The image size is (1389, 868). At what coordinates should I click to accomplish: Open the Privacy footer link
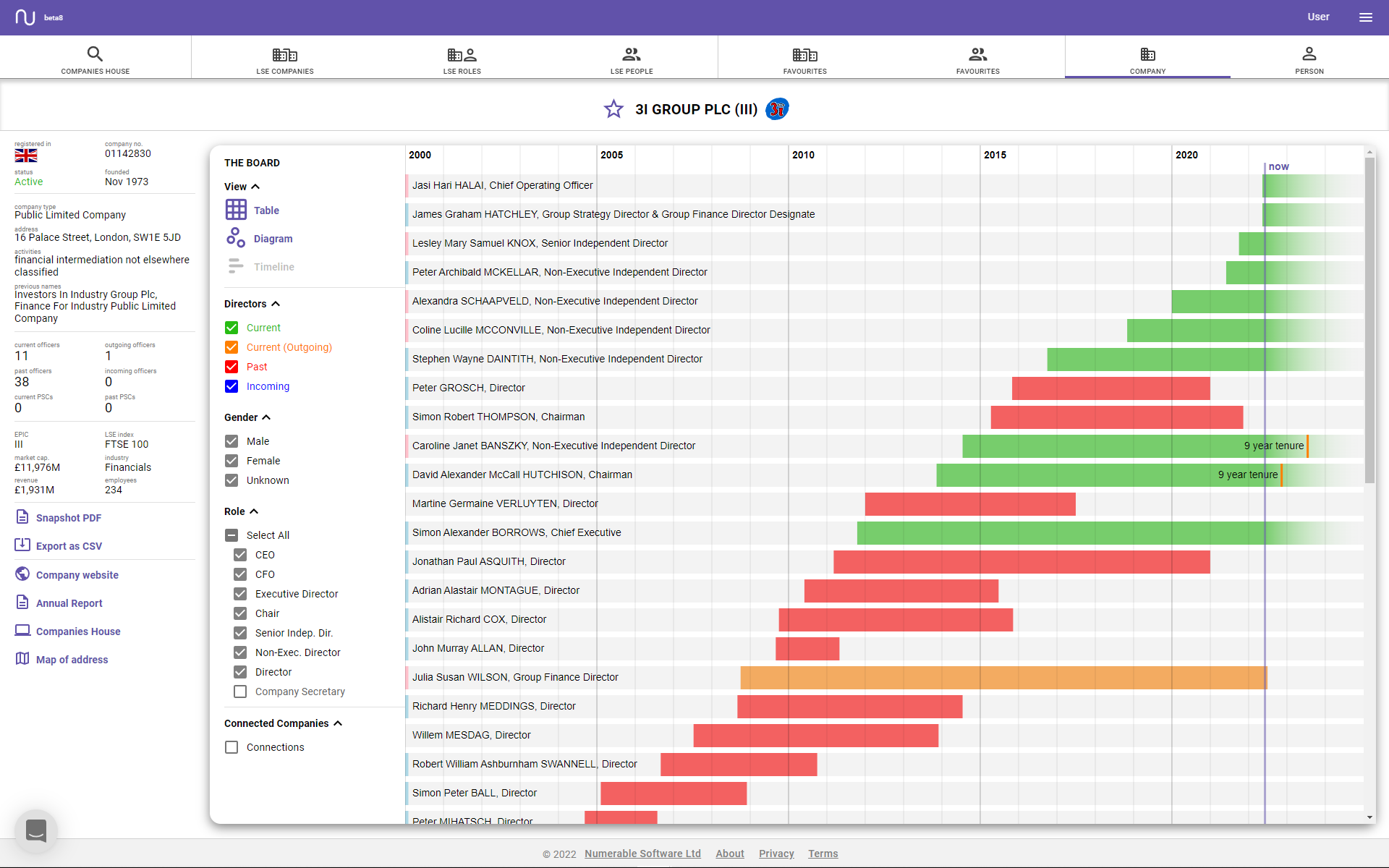(x=776, y=854)
